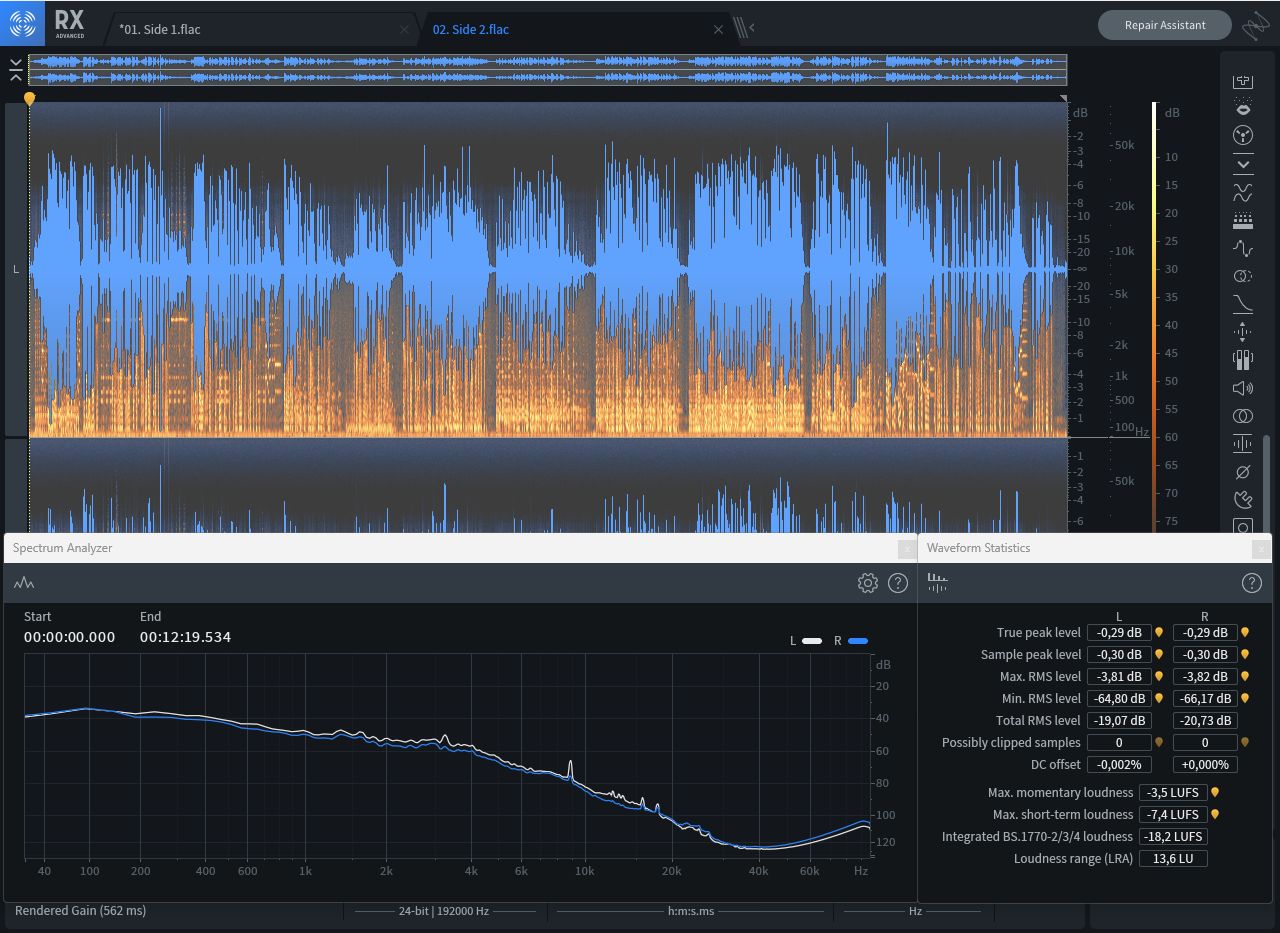This screenshot has height=933, width=1280.
Task: Open the Repair Assistant
Action: click(x=1164, y=25)
